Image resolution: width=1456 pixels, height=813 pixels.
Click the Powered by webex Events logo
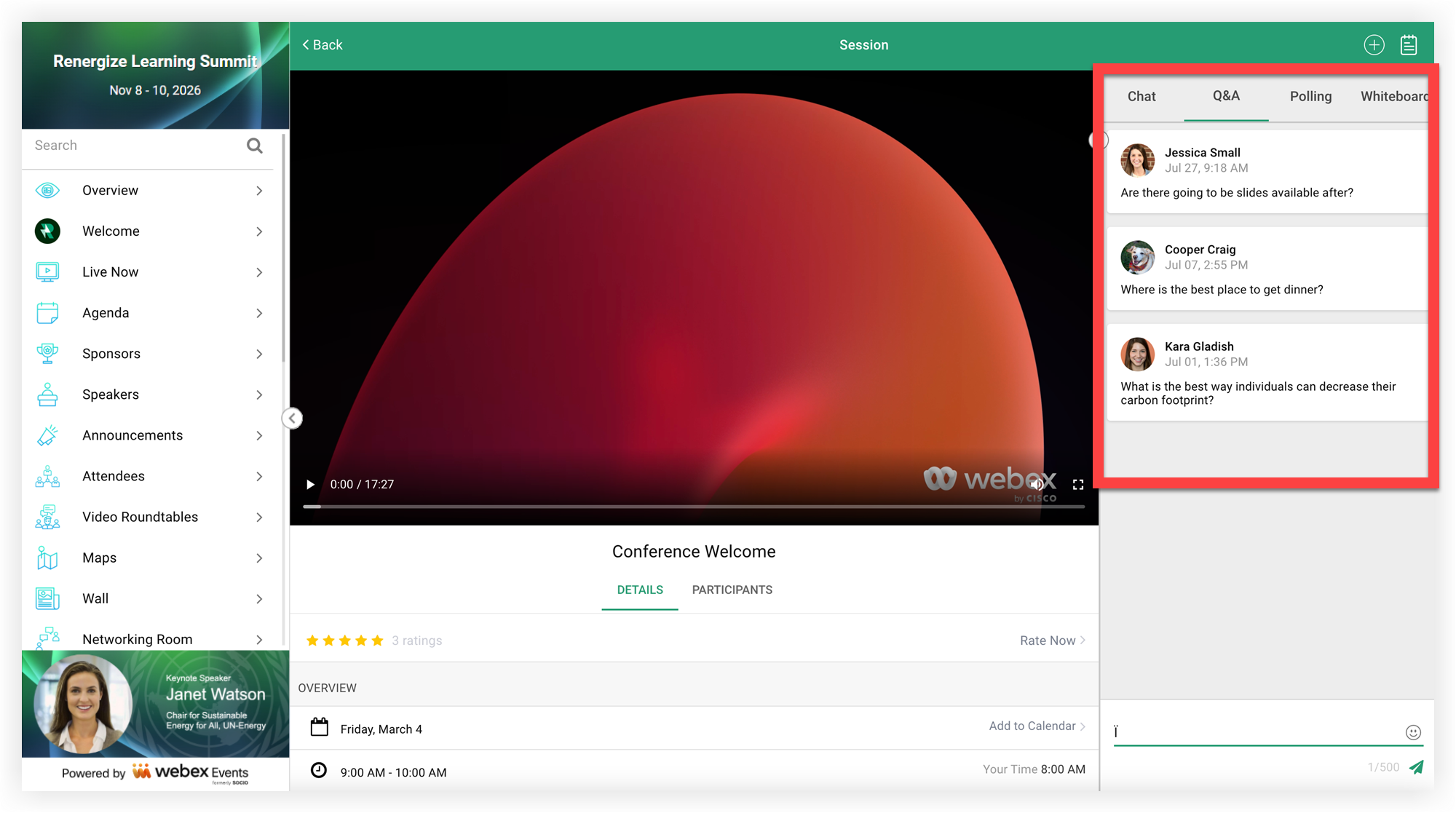(156, 773)
